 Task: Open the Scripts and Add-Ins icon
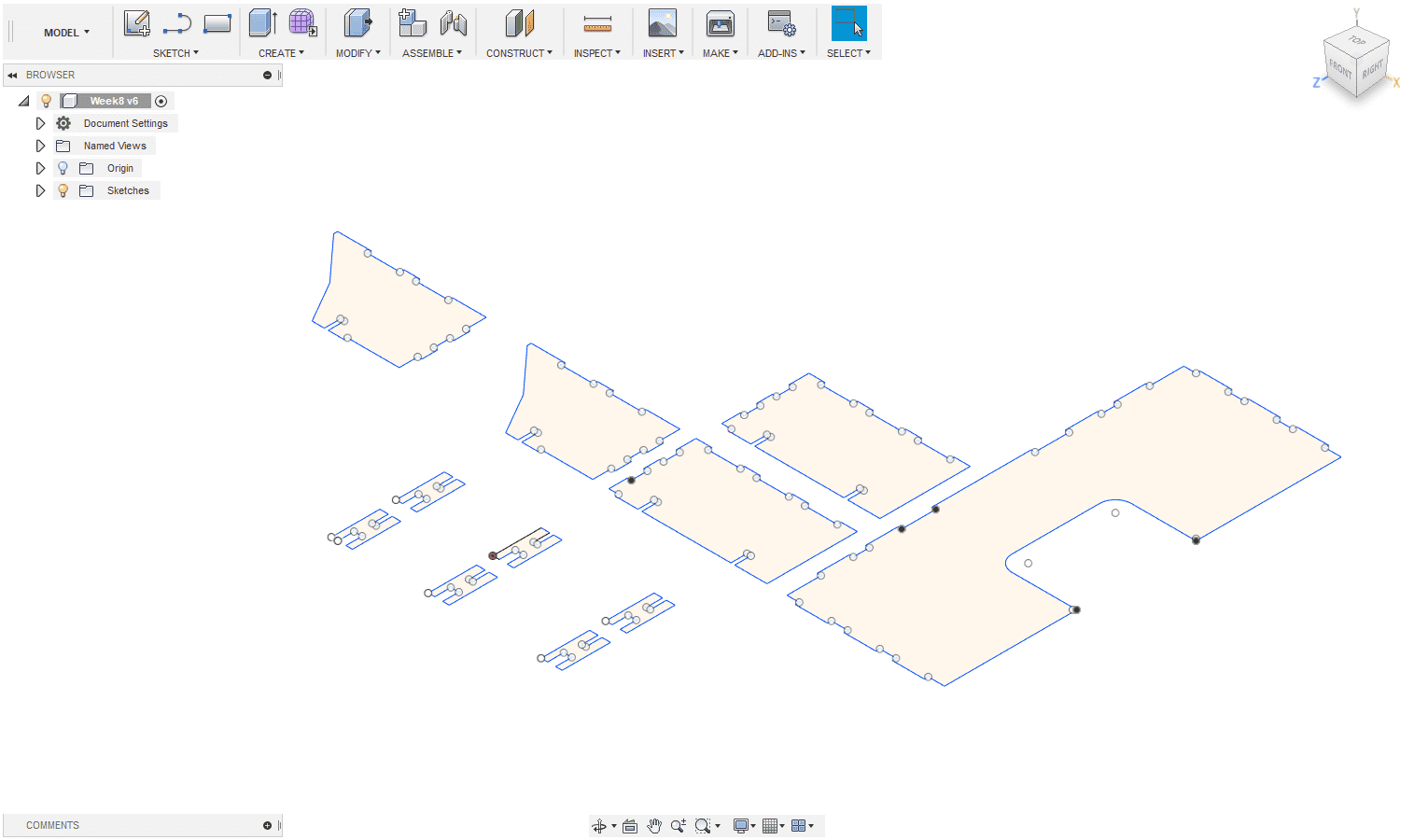[781, 23]
